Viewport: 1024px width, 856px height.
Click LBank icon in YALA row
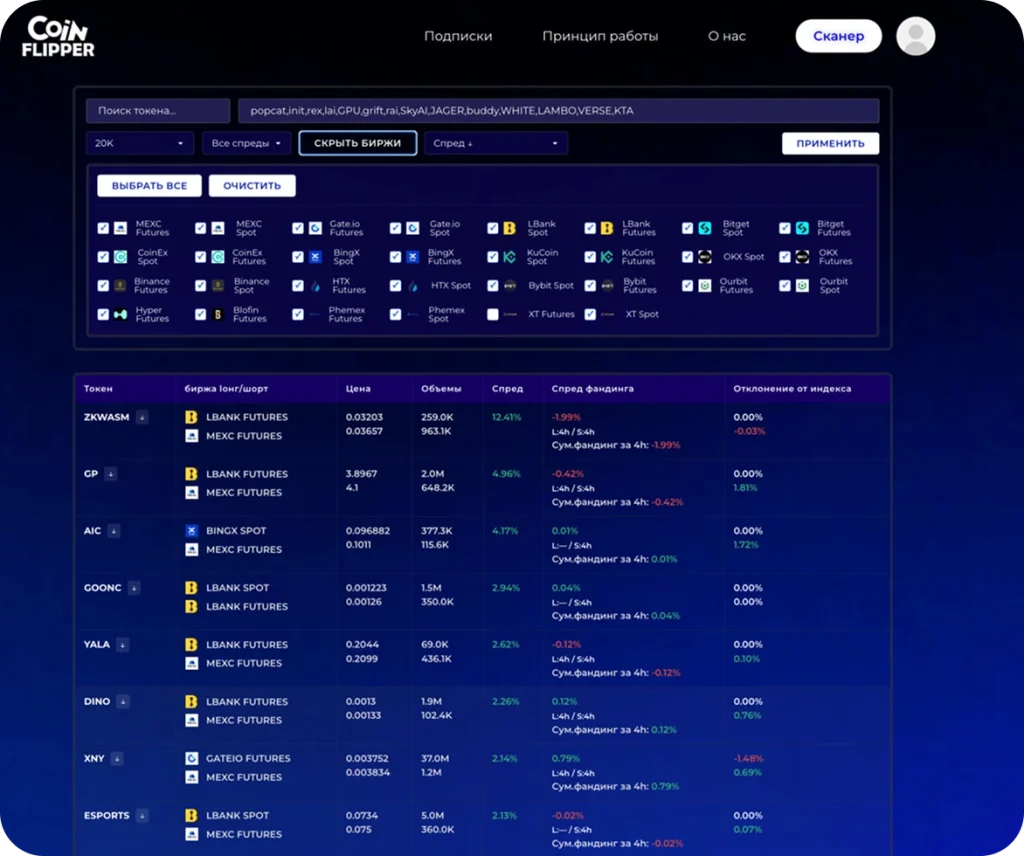[x=191, y=644]
